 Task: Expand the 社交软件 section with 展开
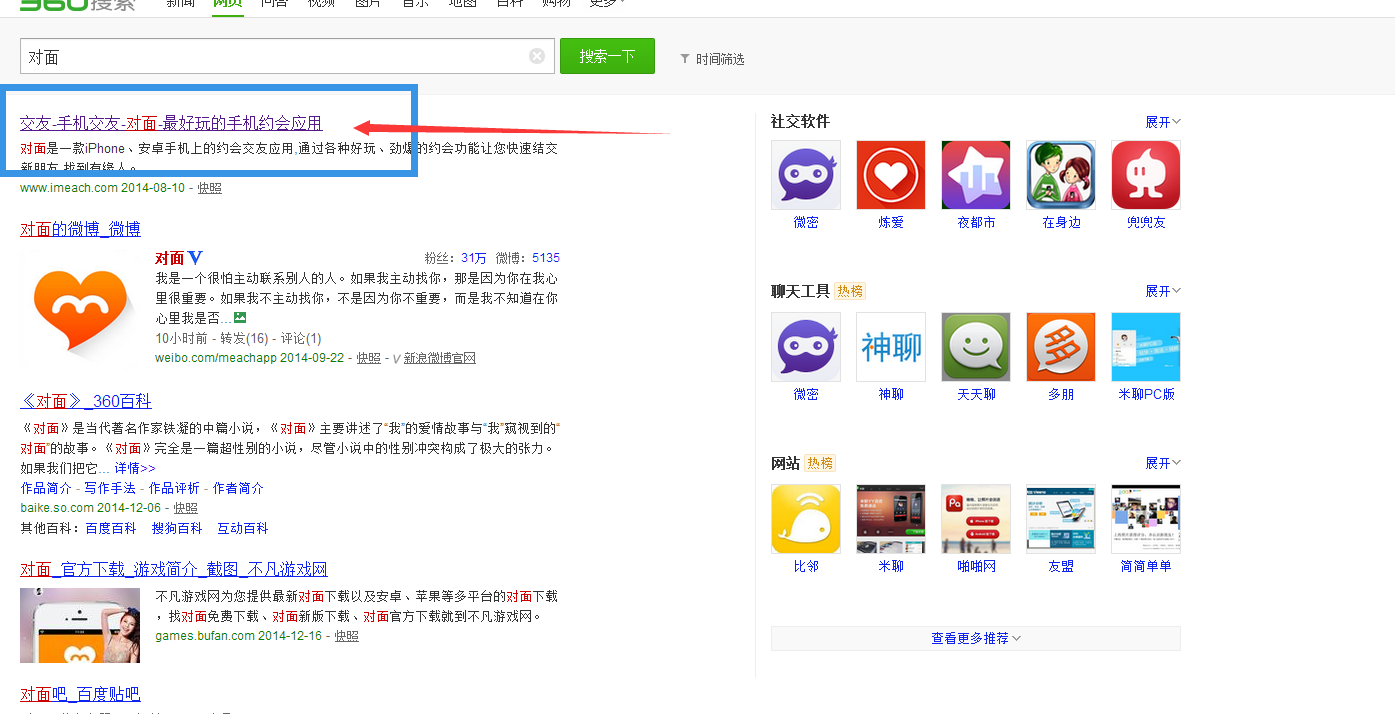1163,122
